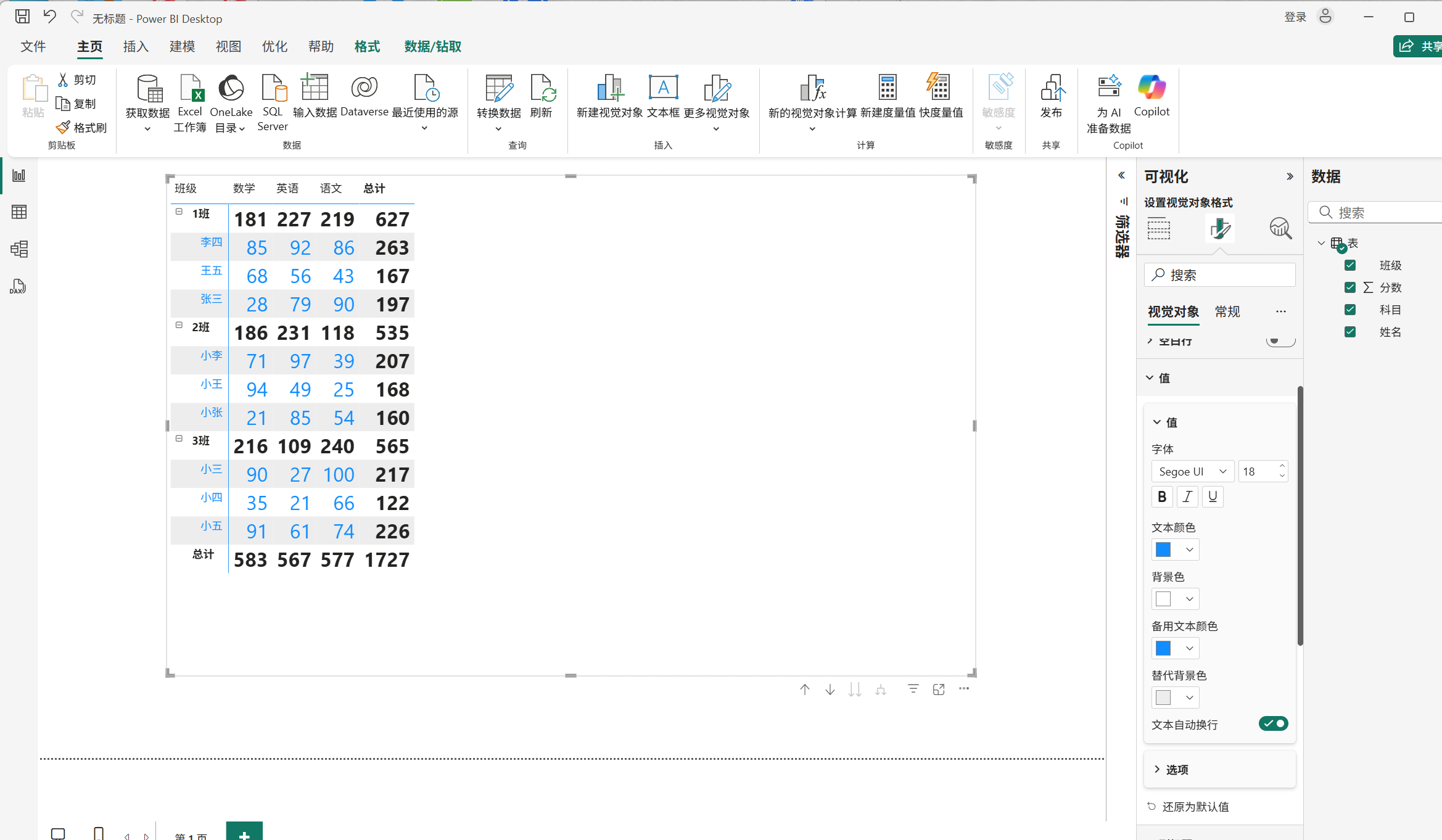Click the Excel workbook data source icon
The image size is (1442, 840).
[x=190, y=88]
